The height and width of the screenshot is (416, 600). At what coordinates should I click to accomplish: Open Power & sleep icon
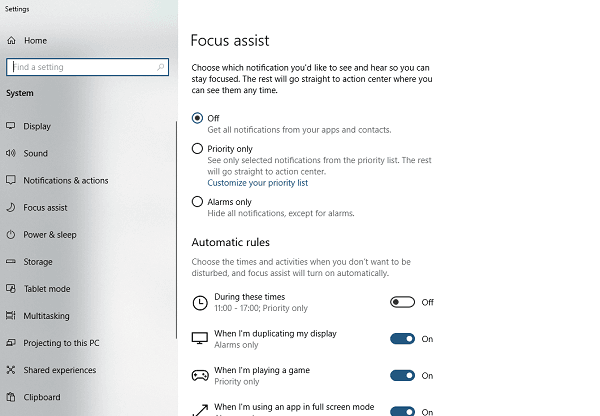point(11,235)
